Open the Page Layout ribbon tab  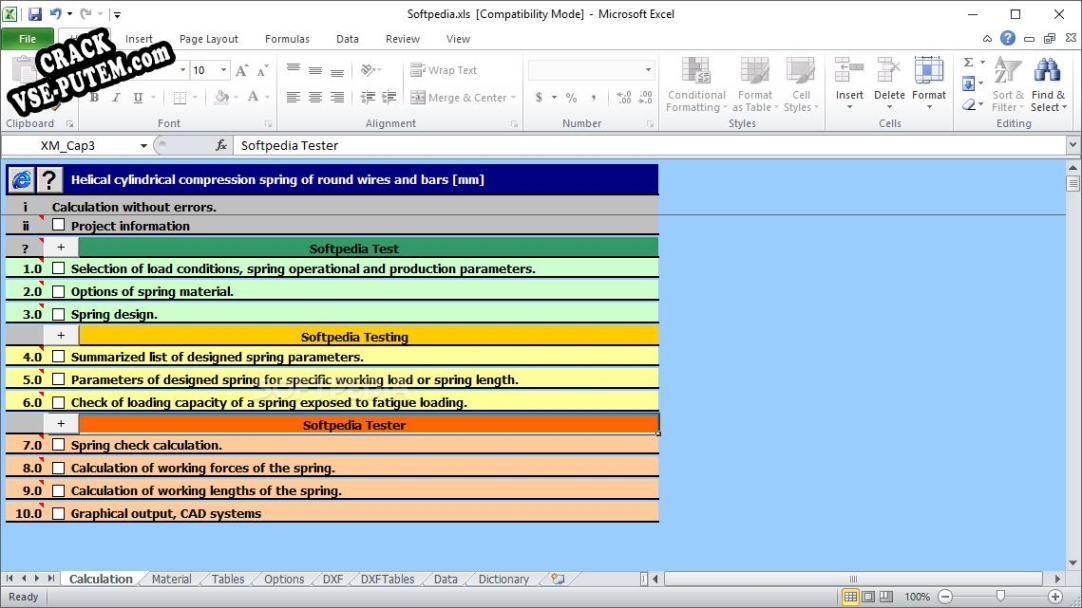point(208,39)
